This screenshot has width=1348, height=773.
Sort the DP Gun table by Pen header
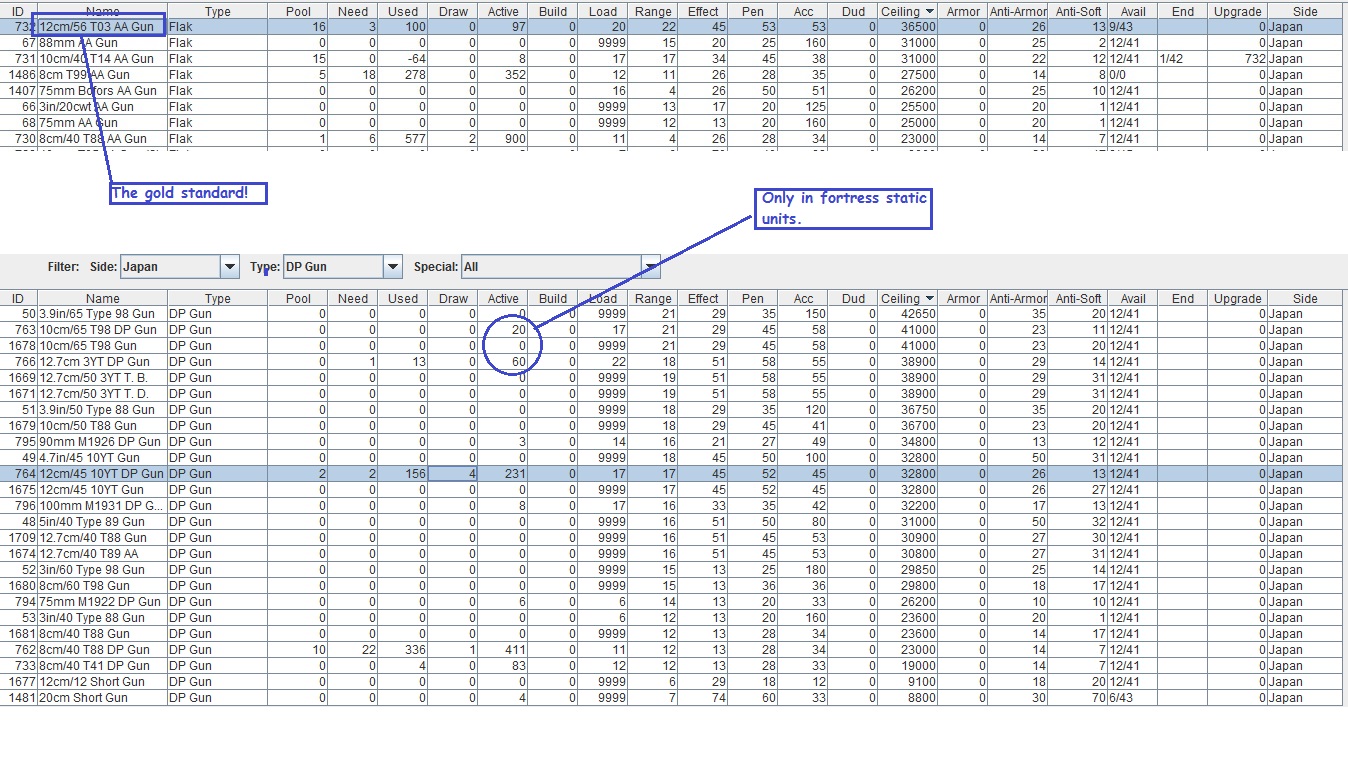click(753, 298)
